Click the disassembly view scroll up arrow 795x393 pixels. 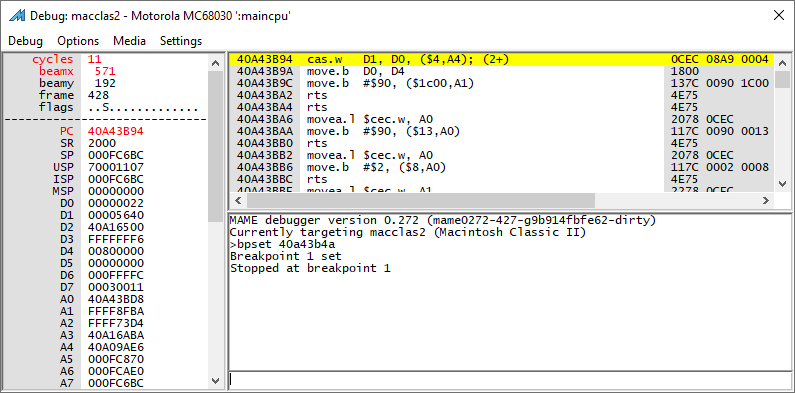tap(782, 60)
